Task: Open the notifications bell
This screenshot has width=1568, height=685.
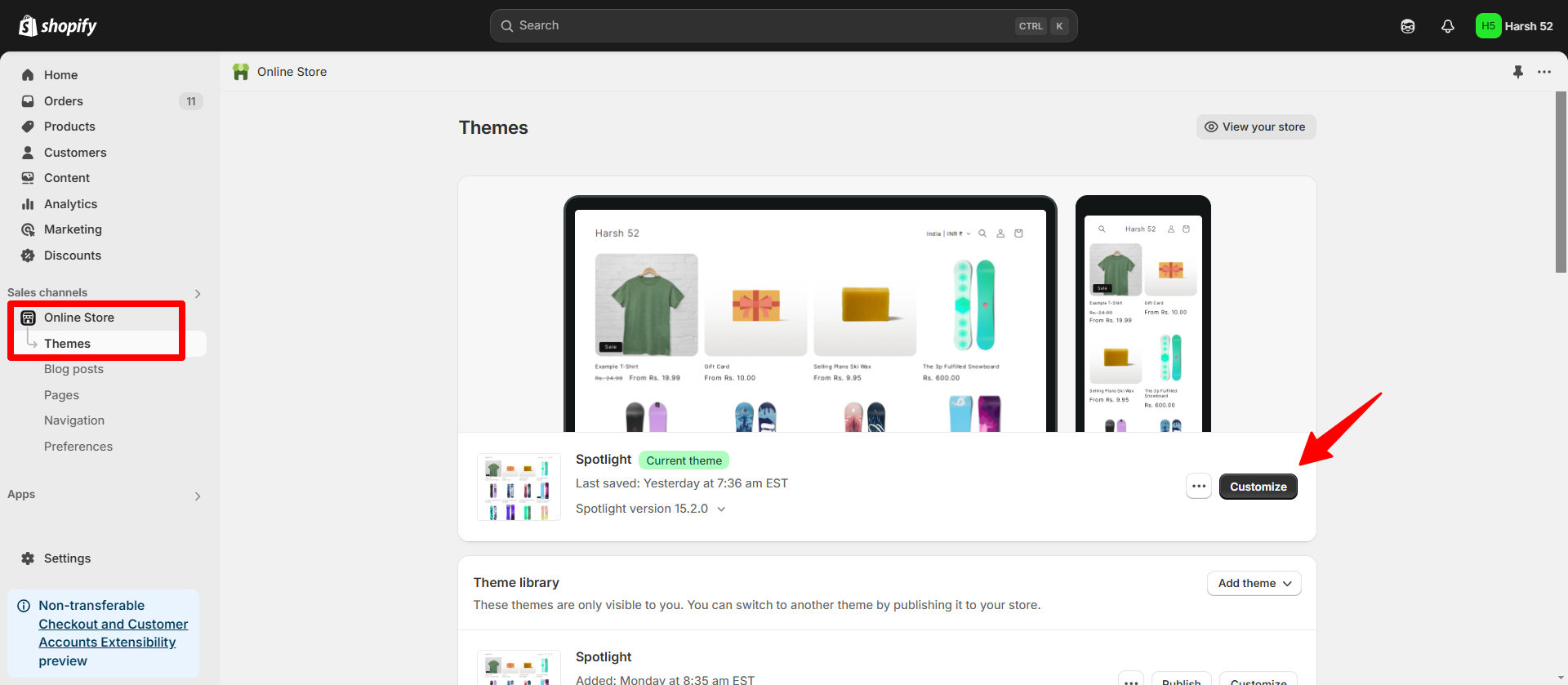Action: [1448, 26]
